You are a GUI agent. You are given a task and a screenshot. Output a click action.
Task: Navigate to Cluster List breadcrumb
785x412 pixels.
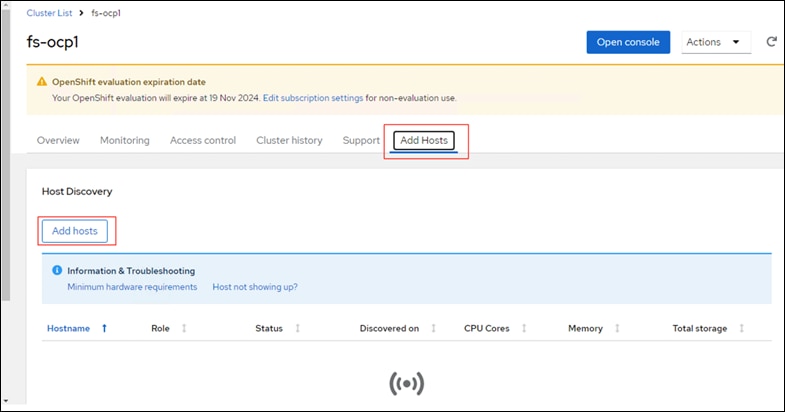click(49, 13)
